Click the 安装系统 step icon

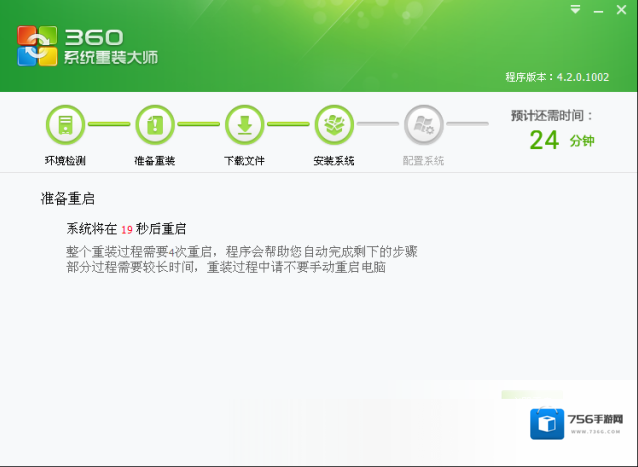(334, 125)
